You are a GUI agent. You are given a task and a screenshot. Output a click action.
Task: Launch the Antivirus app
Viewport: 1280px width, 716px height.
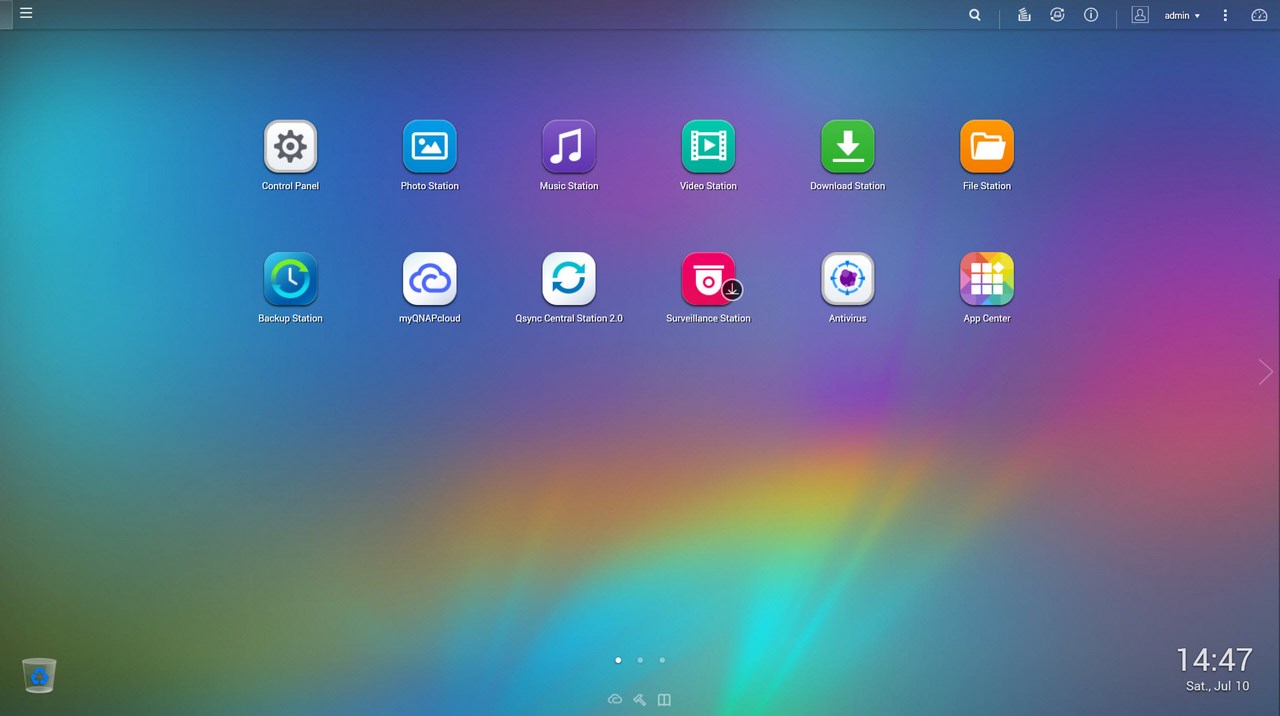click(847, 279)
